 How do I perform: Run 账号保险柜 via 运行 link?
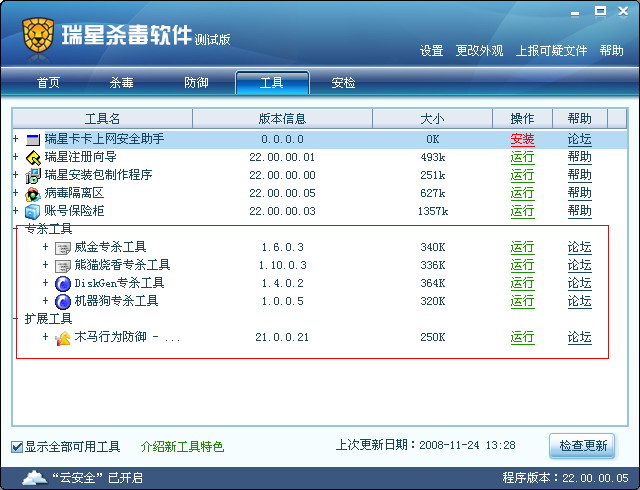[522, 211]
